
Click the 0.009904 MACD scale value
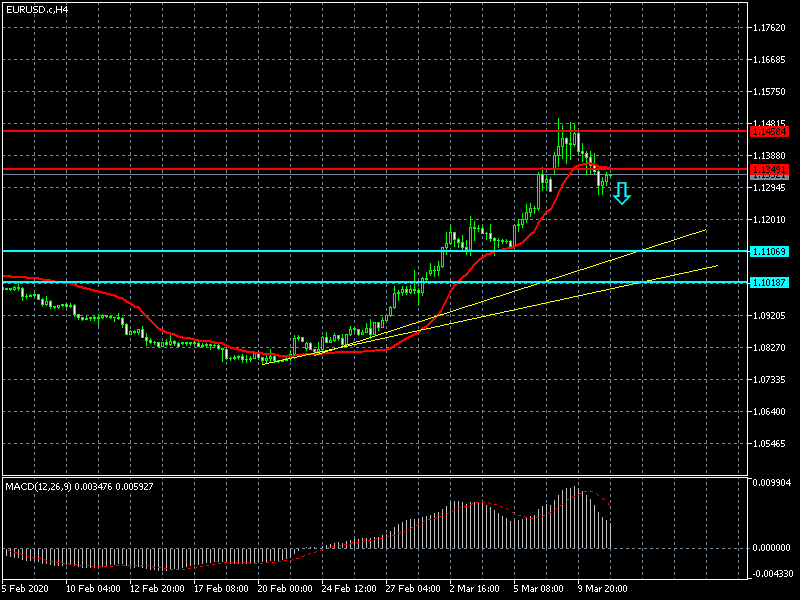[x=771, y=483]
